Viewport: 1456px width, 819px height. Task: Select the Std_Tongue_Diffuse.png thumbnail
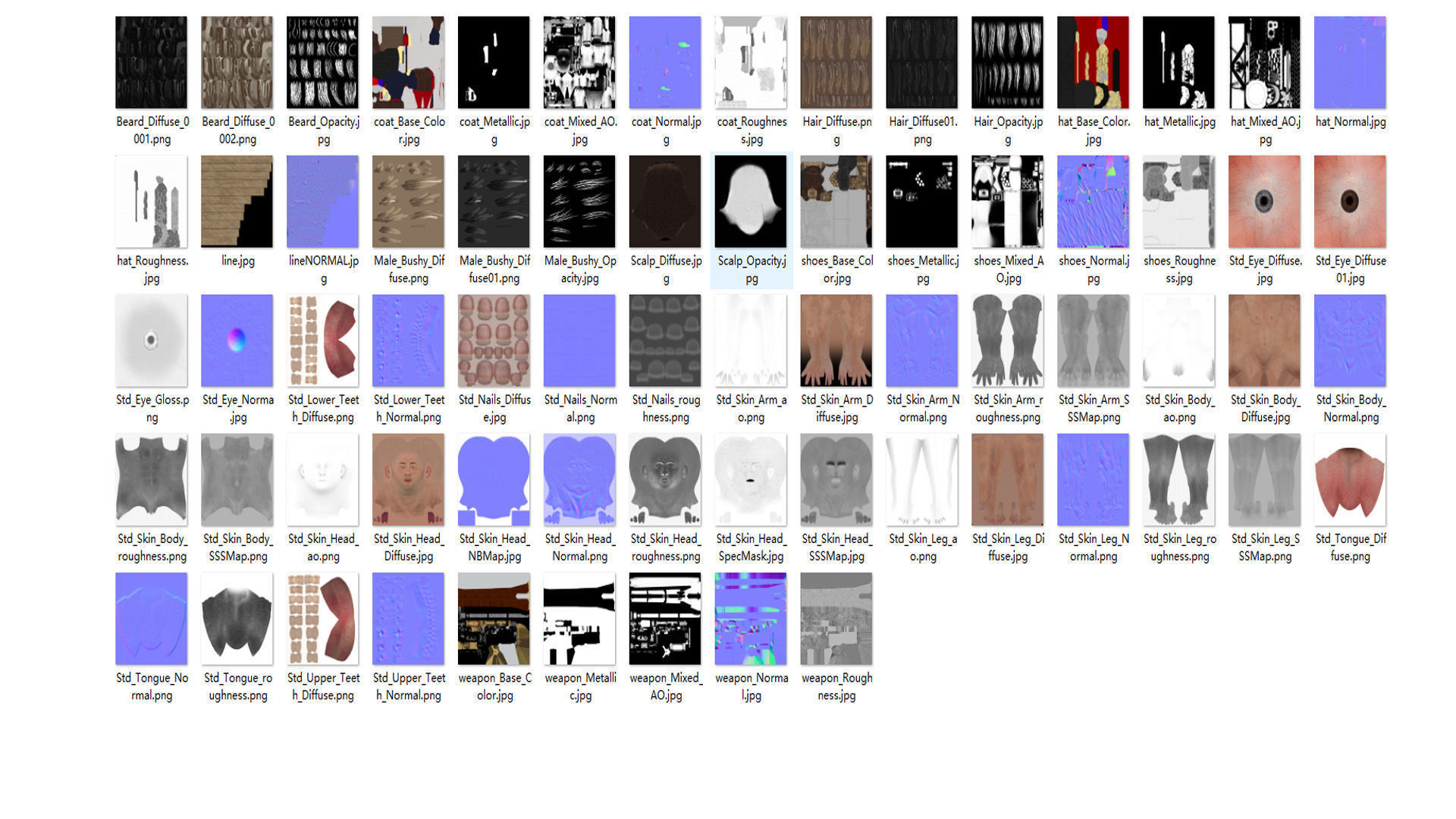click(1350, 480)
